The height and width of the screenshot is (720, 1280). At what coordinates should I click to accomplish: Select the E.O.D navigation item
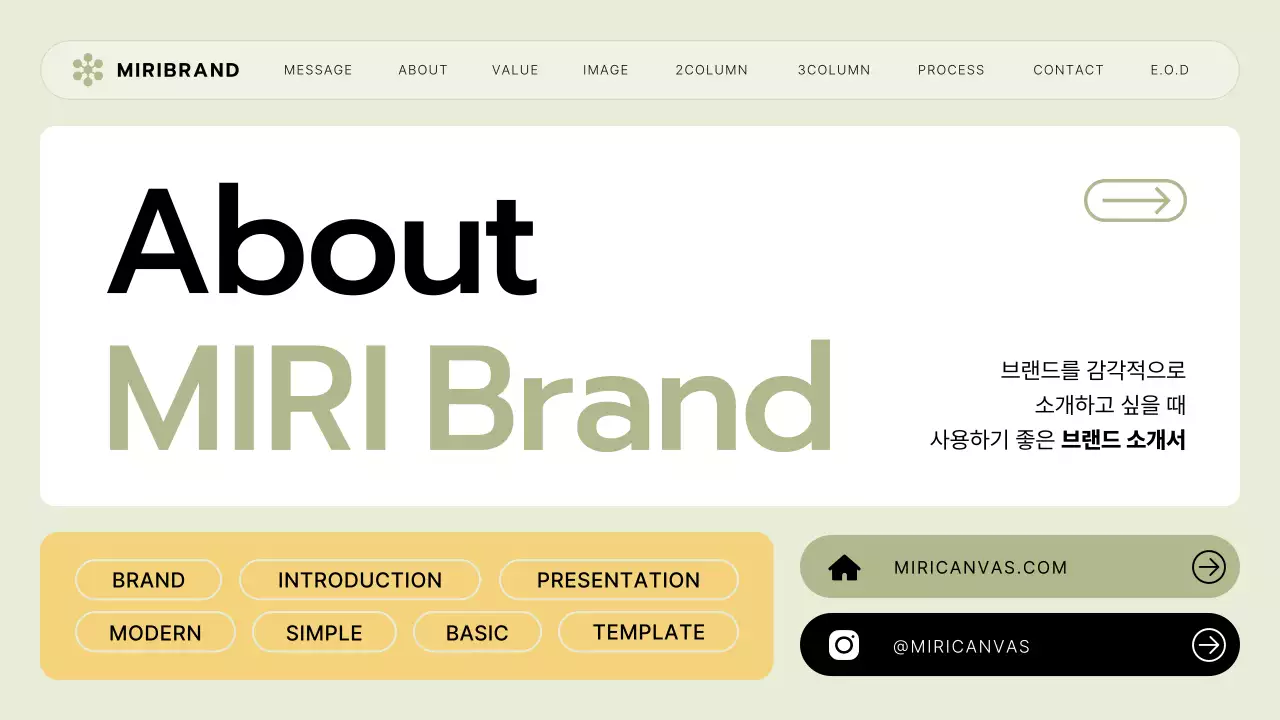[x=1170, y=70]
